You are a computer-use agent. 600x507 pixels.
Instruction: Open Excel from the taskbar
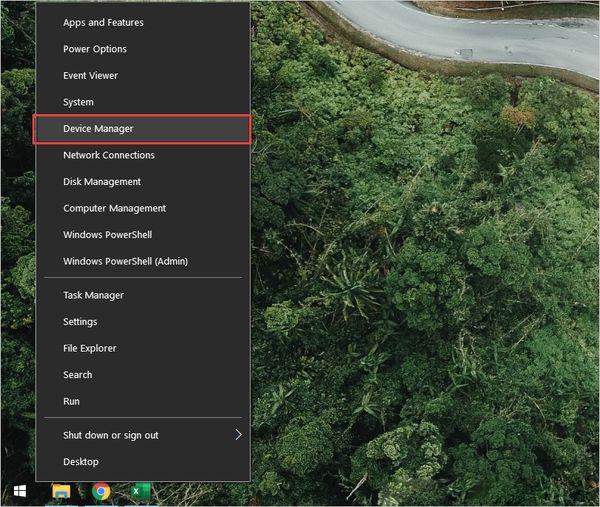click(x=136, y=492)
